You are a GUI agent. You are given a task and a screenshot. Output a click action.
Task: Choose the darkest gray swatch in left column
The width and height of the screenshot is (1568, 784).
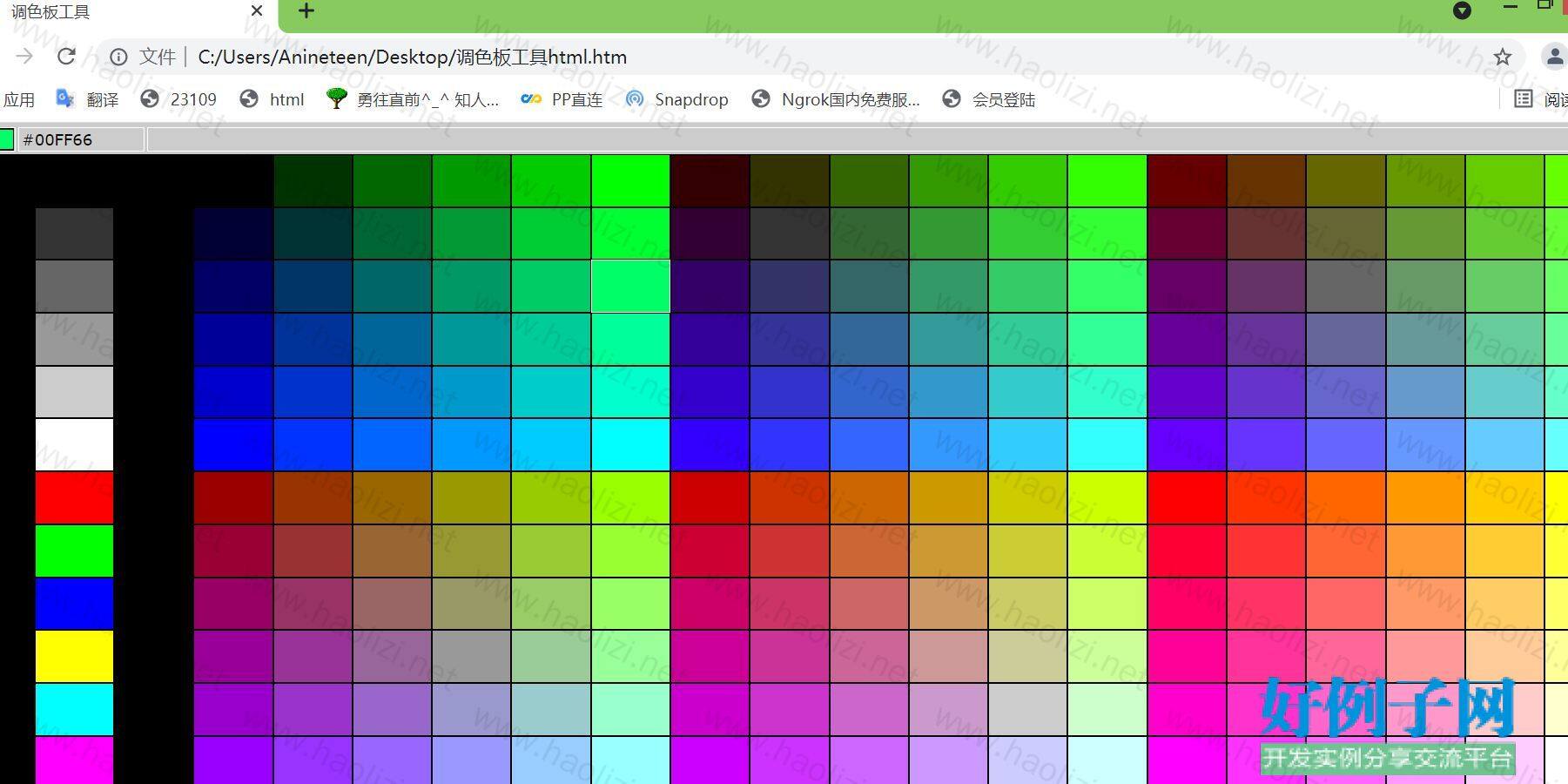click(x=74, y=233)
